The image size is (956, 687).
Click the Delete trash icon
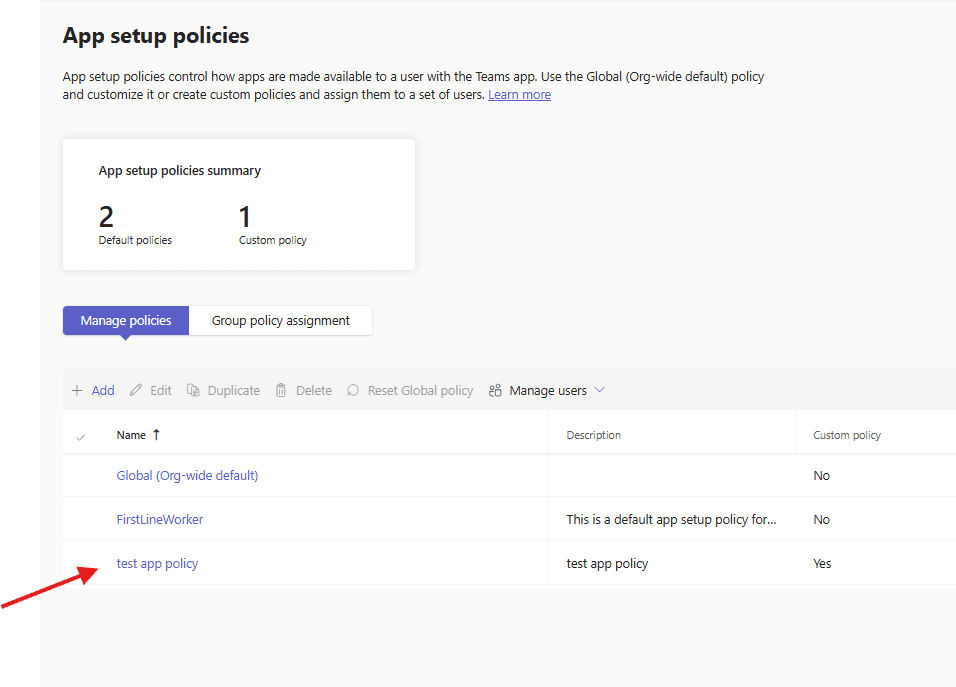coord(281,391)
